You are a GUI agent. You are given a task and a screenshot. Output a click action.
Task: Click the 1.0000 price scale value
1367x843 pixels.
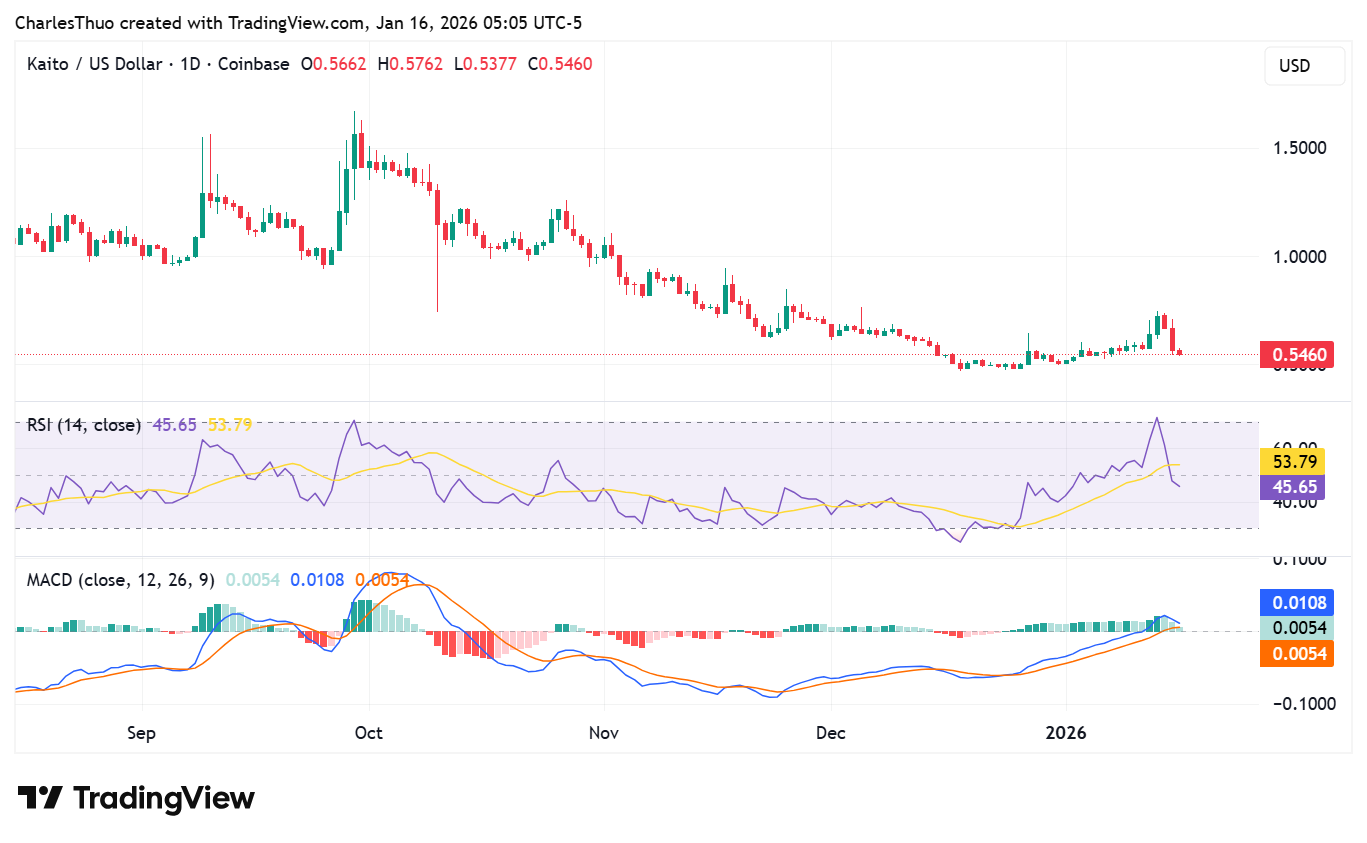click(x=1299, y=257)
